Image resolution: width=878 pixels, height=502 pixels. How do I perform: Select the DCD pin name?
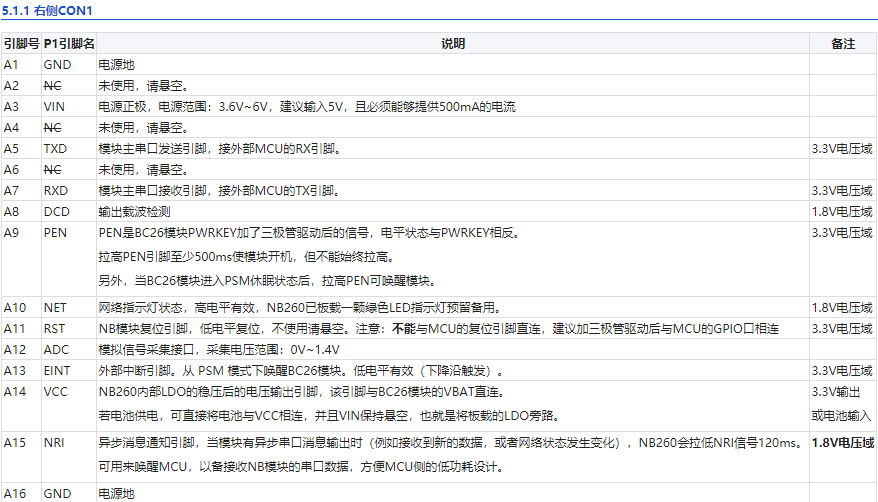coord(57,212)
